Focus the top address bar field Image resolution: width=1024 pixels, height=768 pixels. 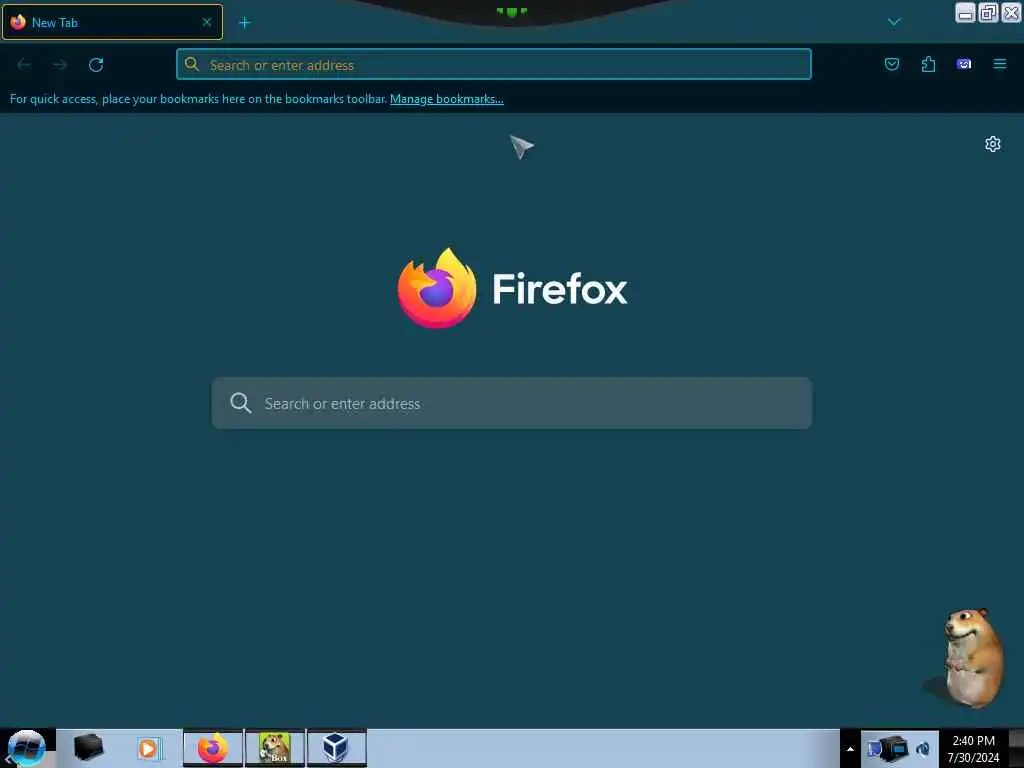point(494,64)
